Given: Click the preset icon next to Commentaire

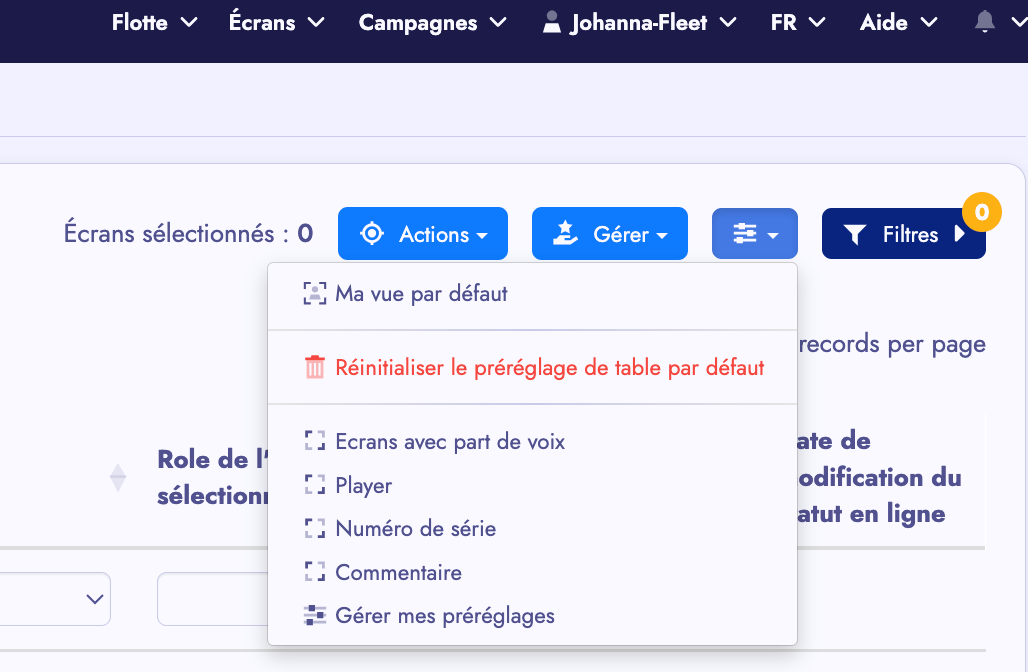Looking at the screenshot, I should pos(315,573).
